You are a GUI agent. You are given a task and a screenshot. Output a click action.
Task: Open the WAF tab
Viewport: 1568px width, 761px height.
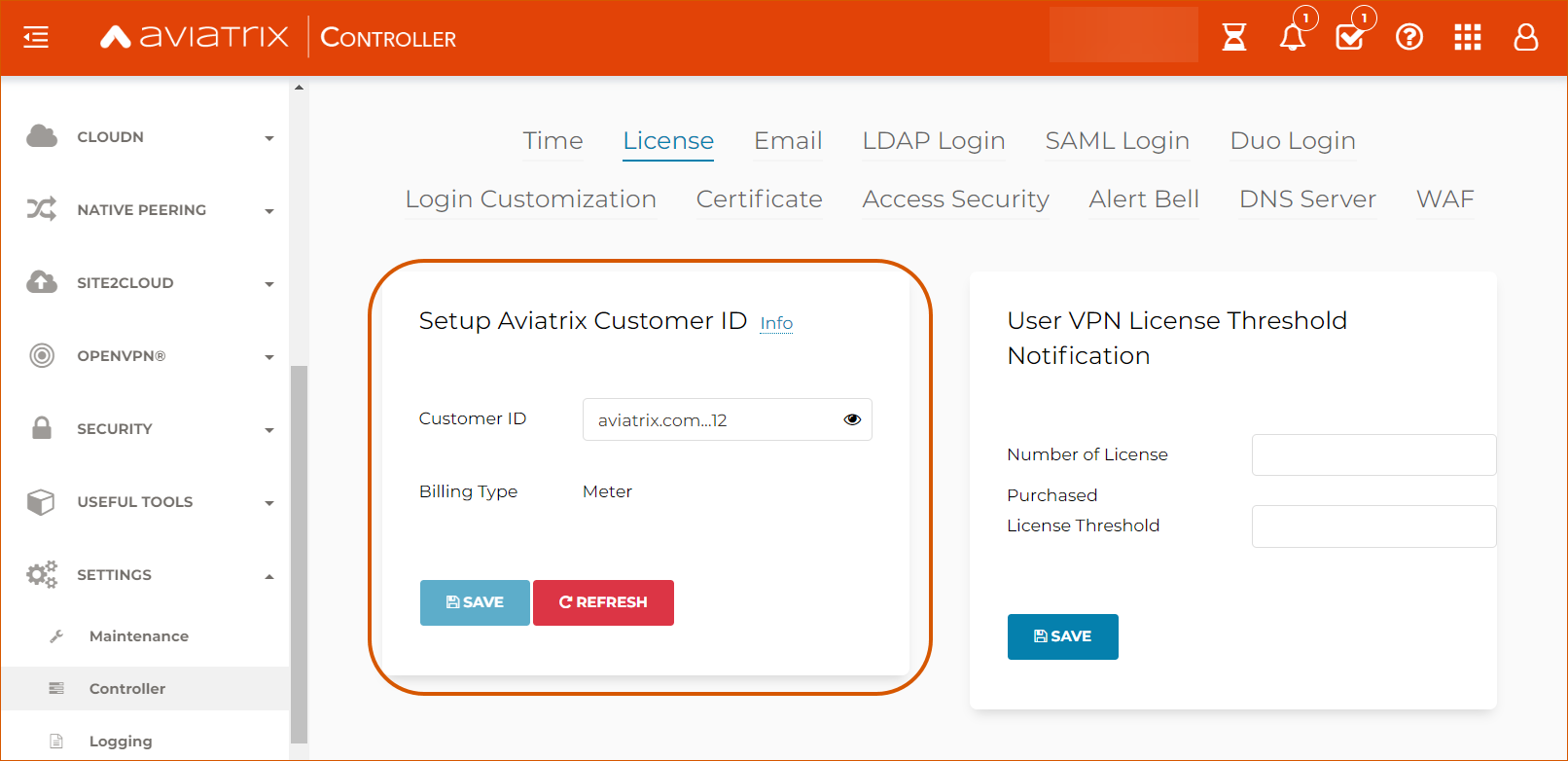coord(1444,199)
